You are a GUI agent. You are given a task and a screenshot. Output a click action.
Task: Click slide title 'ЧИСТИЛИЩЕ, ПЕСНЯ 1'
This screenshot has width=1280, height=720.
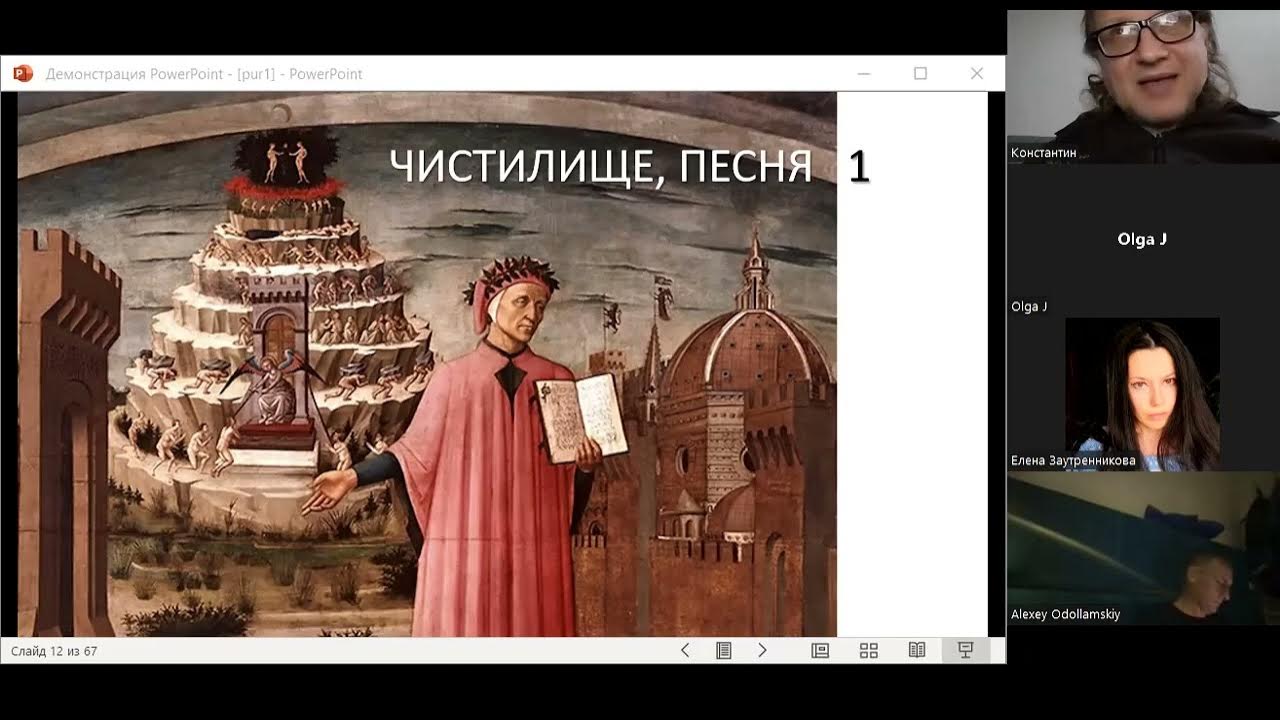[x=629, y=166]
